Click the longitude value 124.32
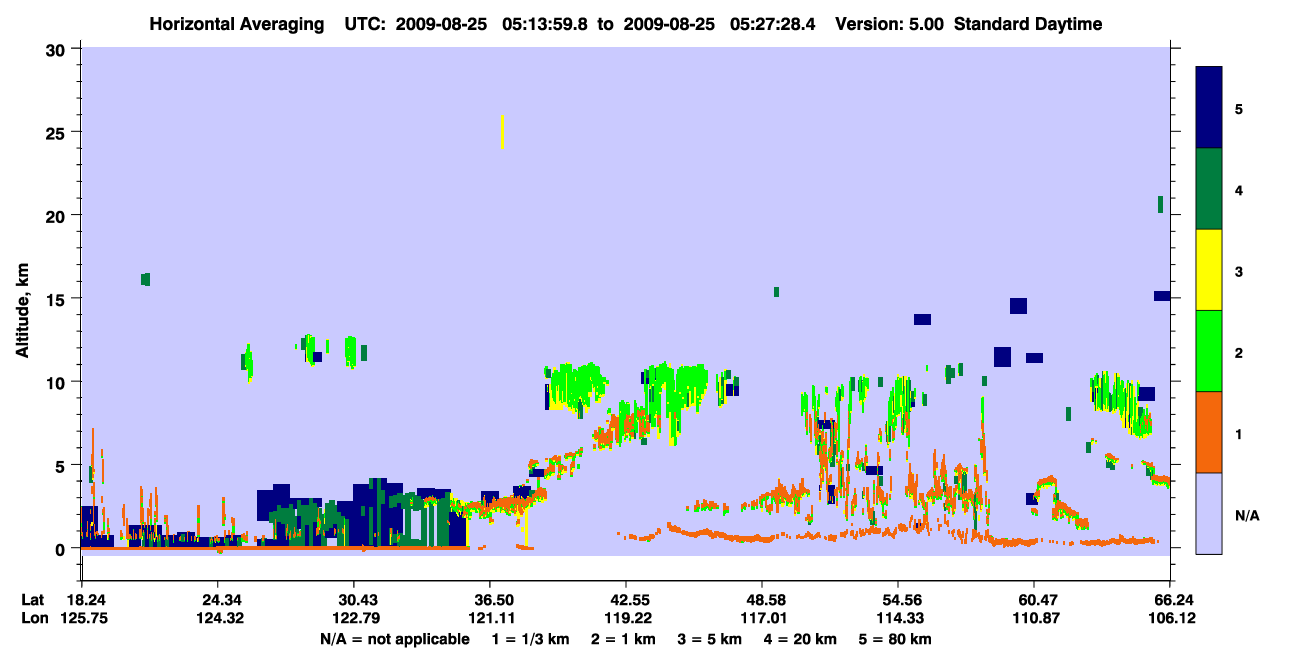Image resolution: width=1300 pixels, height=667 pixels. [218, 618]
